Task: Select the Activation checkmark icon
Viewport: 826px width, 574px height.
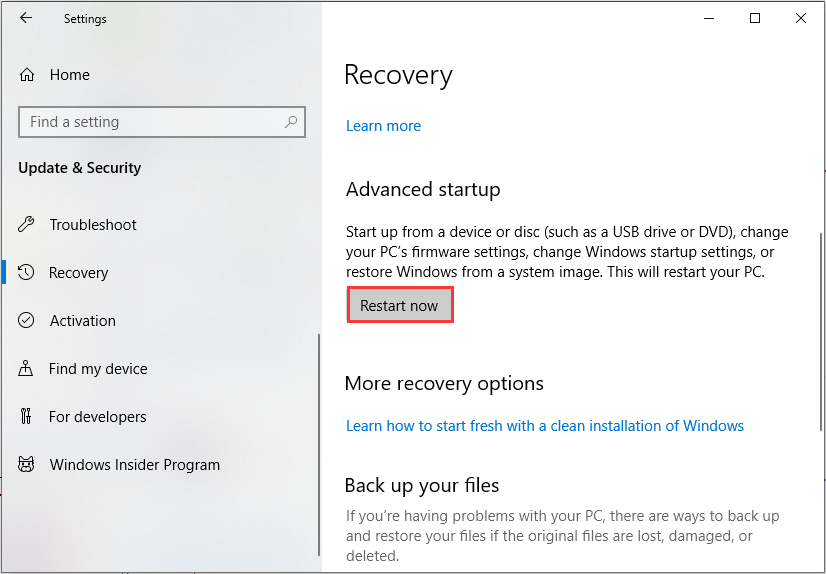Action: 27,321
